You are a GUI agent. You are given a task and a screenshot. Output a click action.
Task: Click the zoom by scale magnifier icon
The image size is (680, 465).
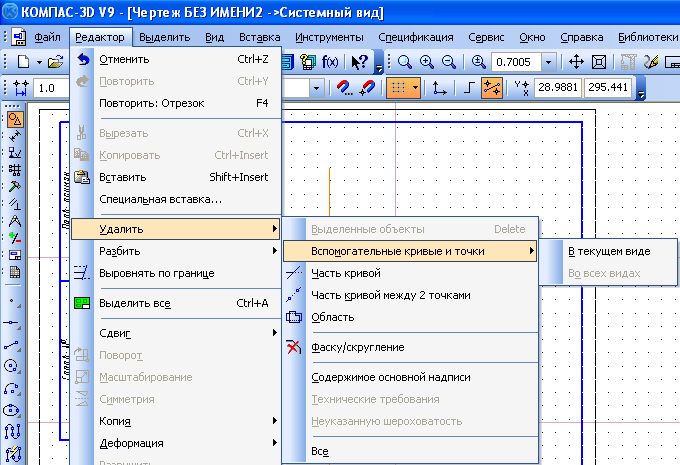478,62
